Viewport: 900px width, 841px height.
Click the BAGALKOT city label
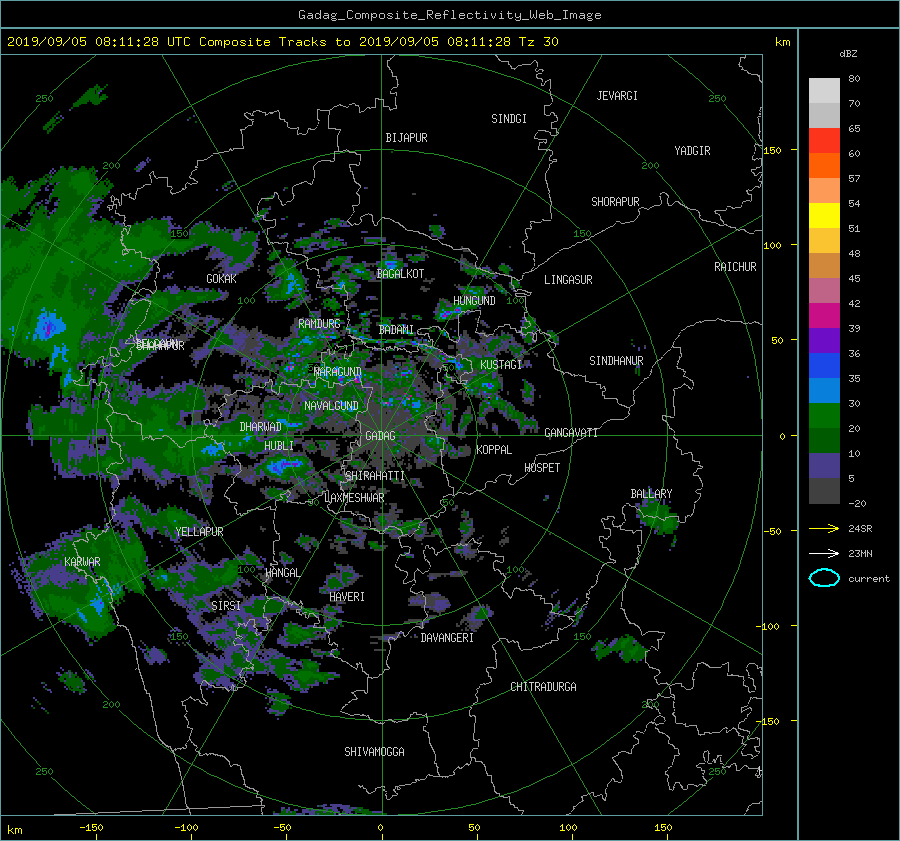(x=400, y=274)
